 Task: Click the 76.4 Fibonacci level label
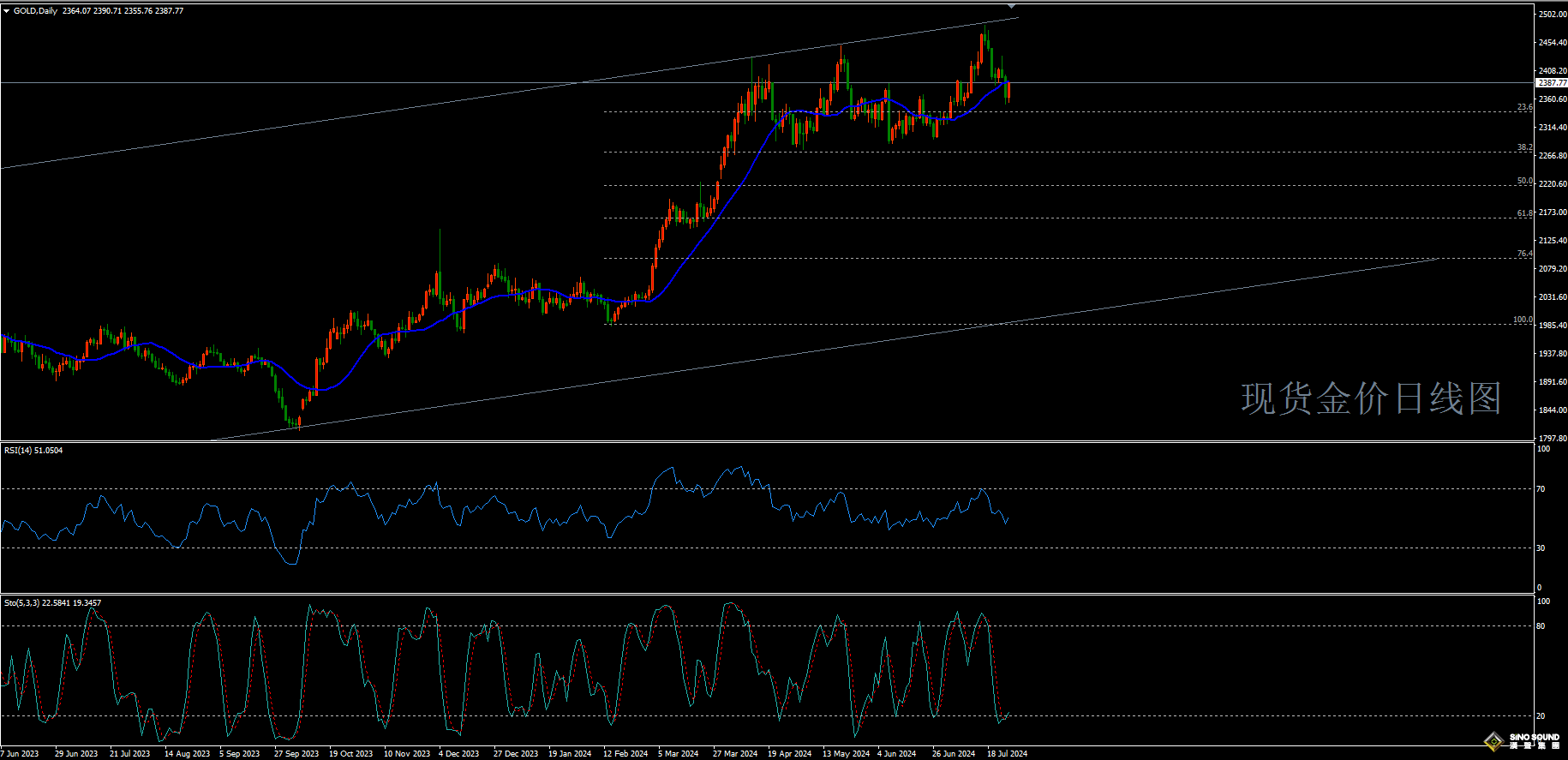[1524, 254]
